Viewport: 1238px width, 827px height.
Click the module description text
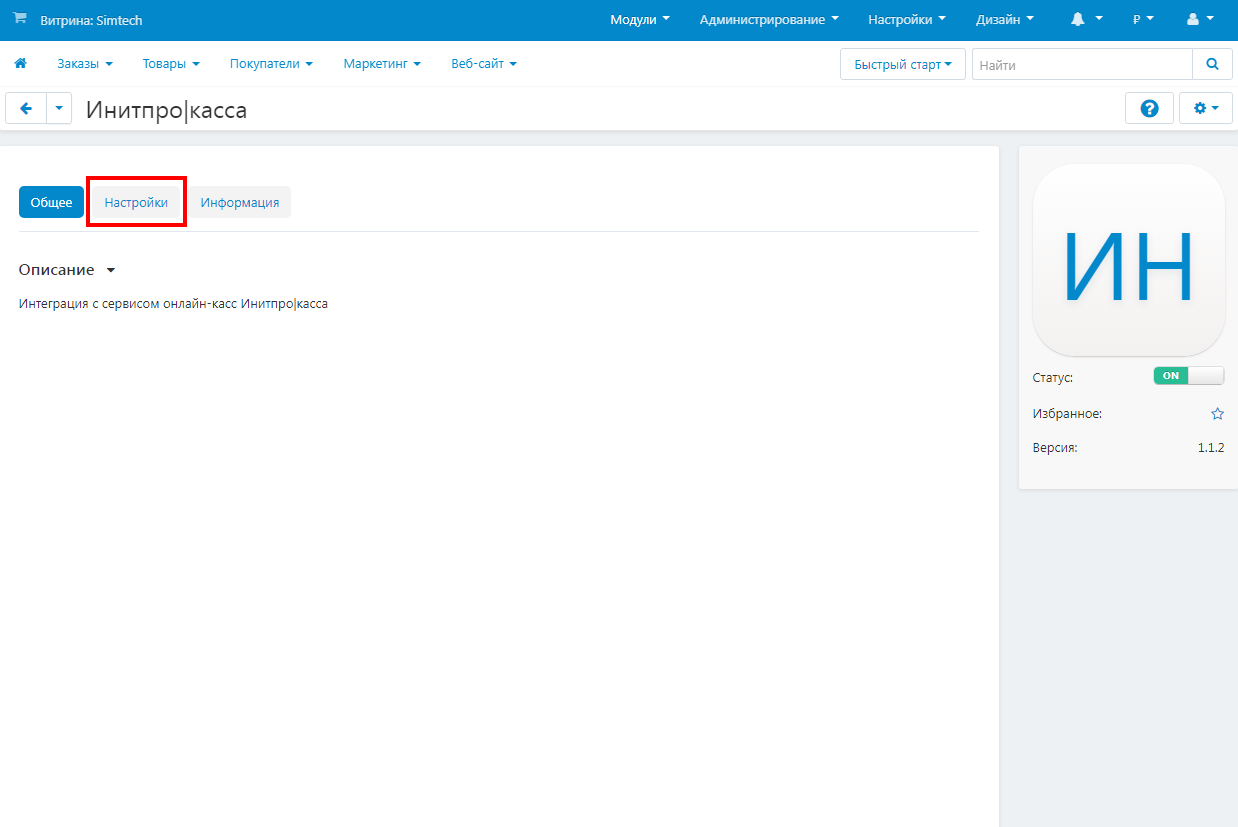tap(173, 304)
